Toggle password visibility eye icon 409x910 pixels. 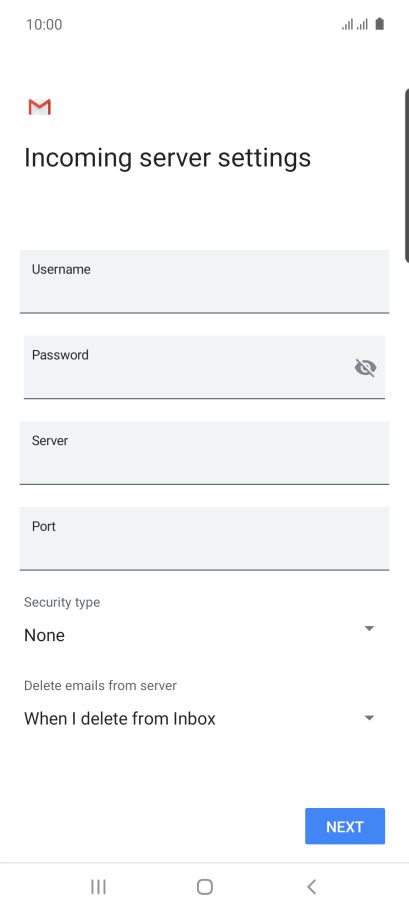tap(365, 367)
